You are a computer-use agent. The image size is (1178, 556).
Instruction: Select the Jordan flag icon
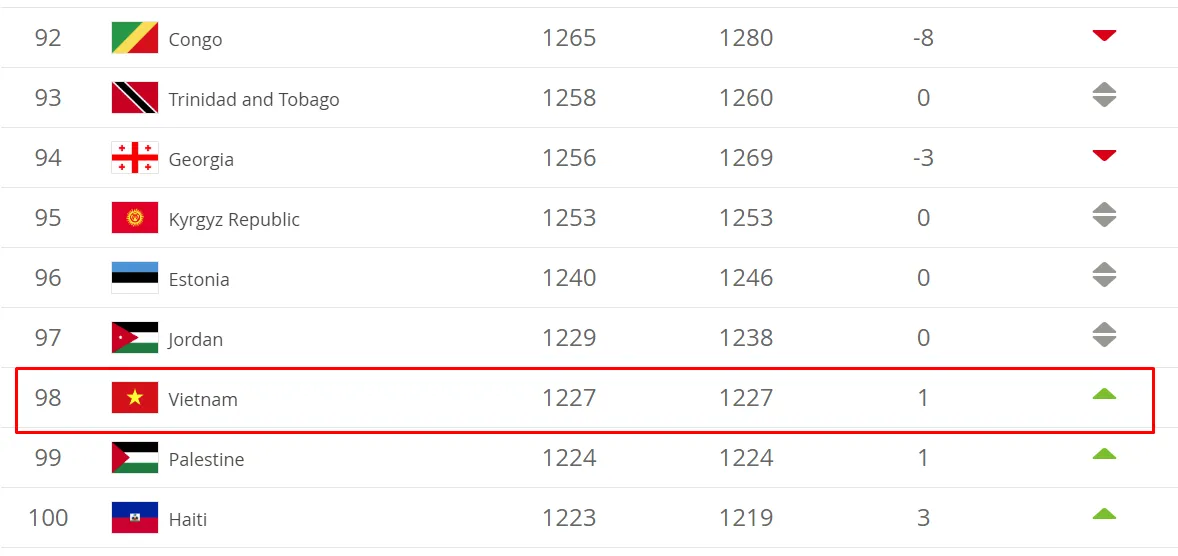[134, 338]
